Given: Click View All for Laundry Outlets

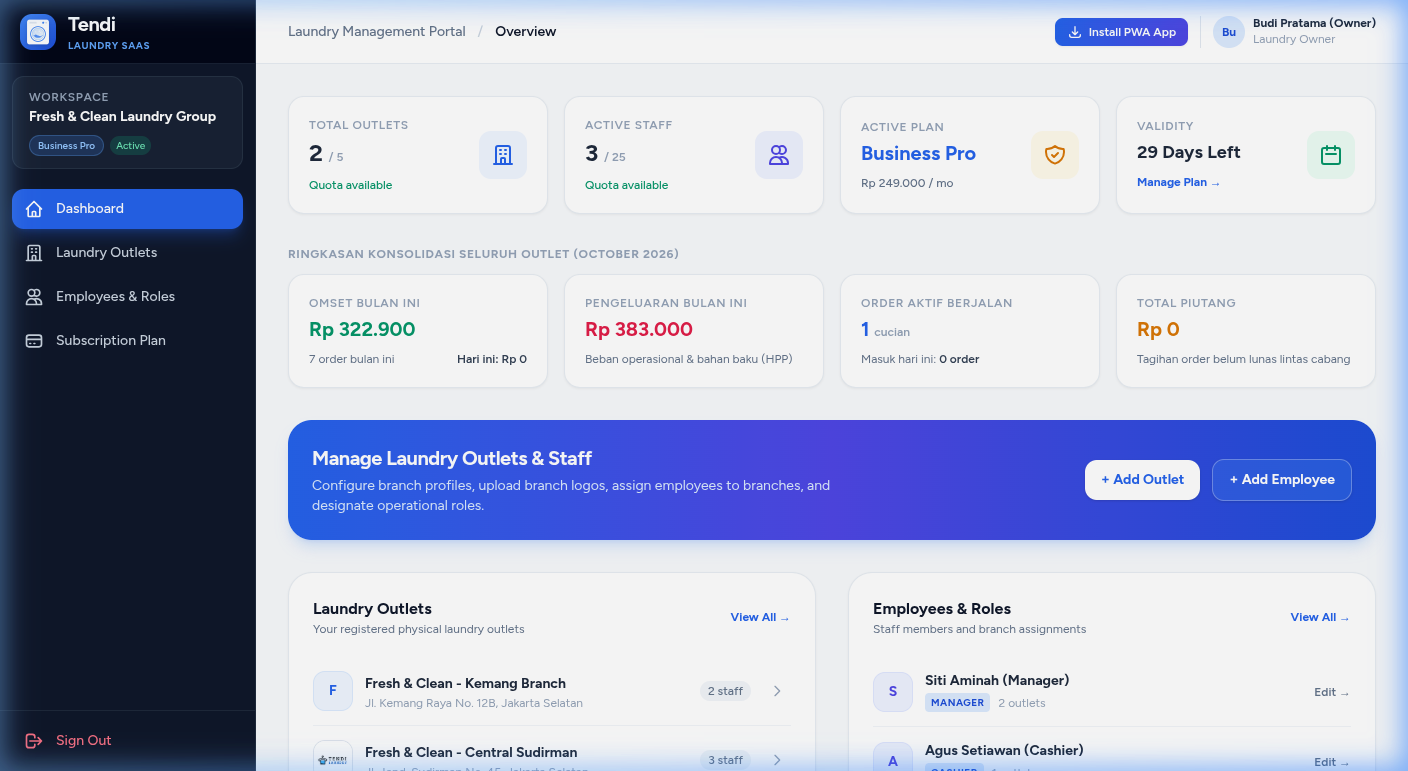Looking at the screenshot, I should (760, 618).
